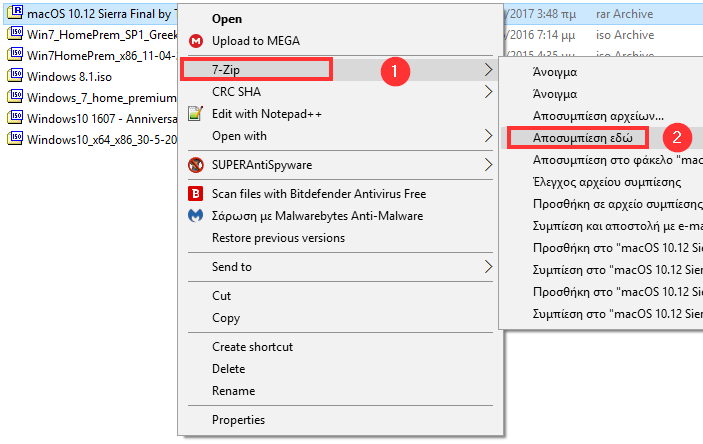Click file name Windows 8.1.iso
The height and width of the screenshot is (444, 703).
[69, 77]
